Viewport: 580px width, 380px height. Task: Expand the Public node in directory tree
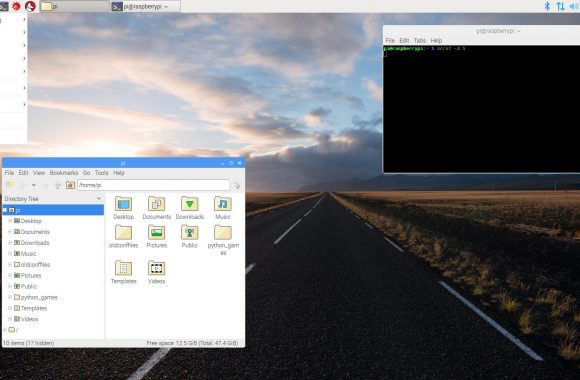[x=10, y=286]
